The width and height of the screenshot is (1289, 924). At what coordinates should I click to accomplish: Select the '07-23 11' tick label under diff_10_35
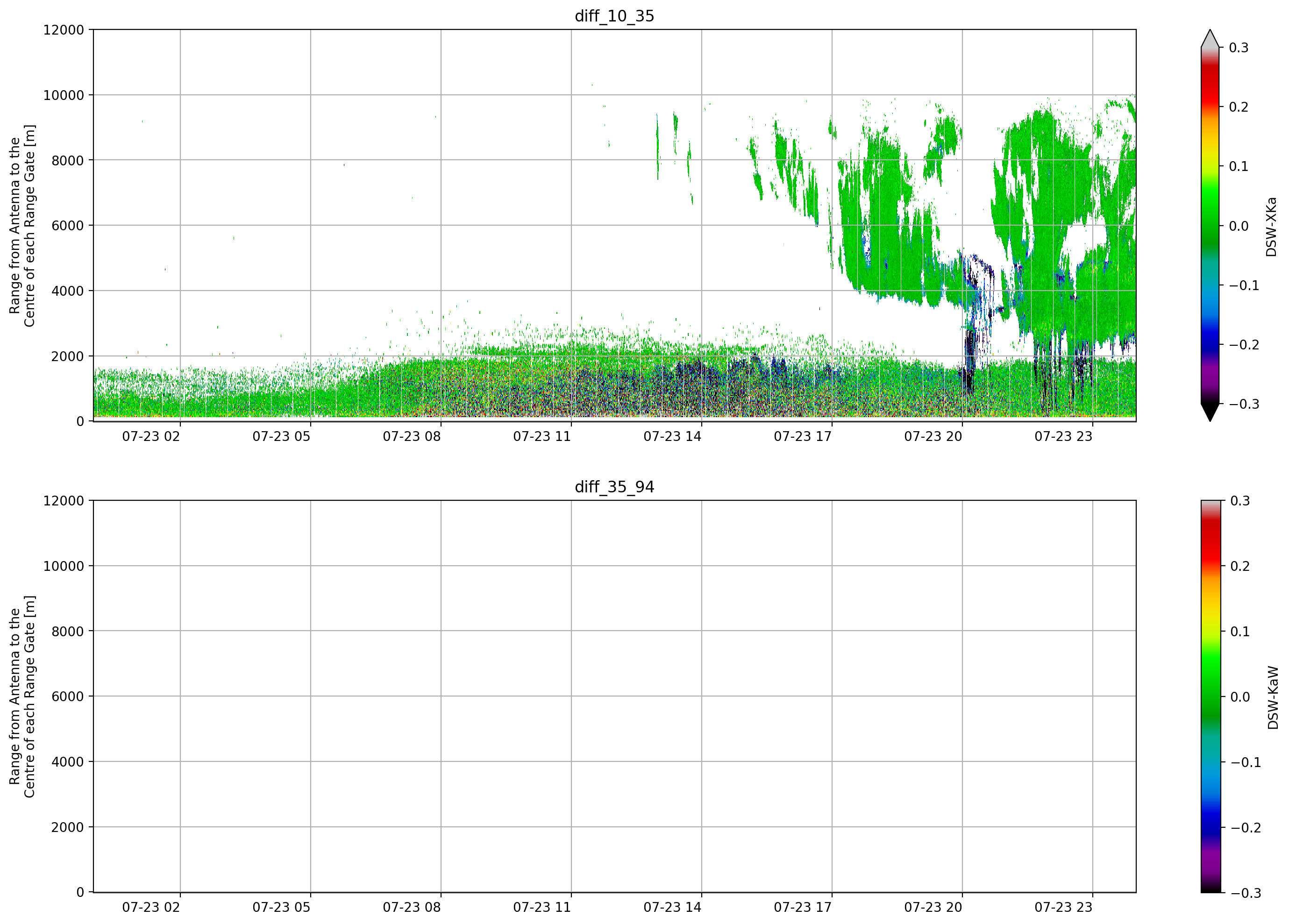(x=542, y=436)
